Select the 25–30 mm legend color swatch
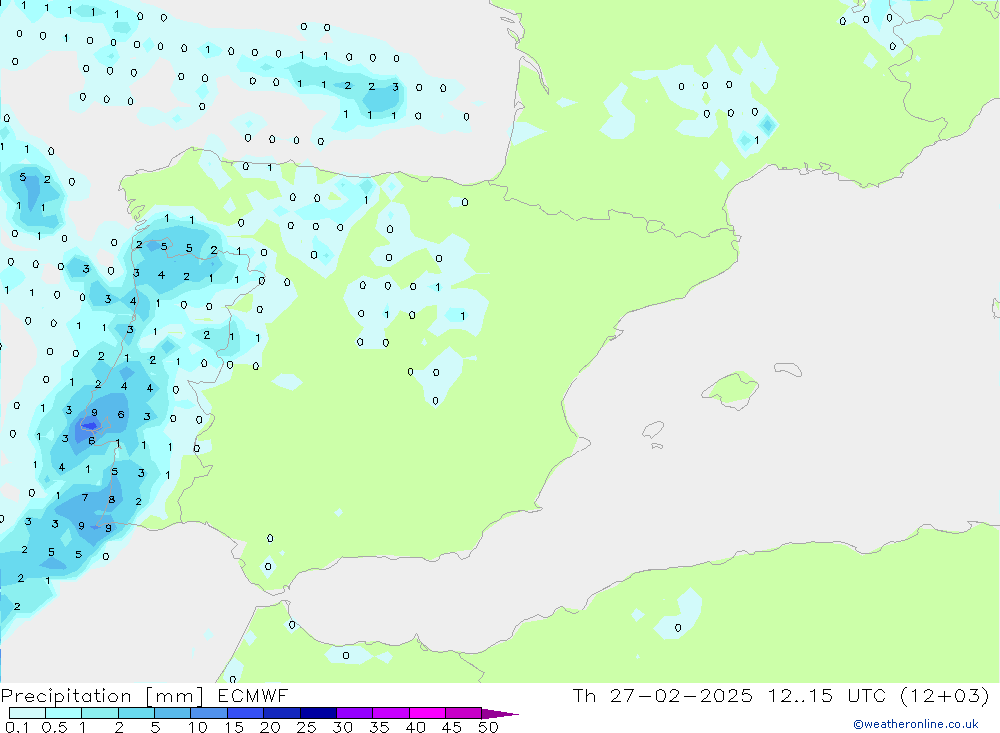The image size is (1000, 733). pos(318,713)
